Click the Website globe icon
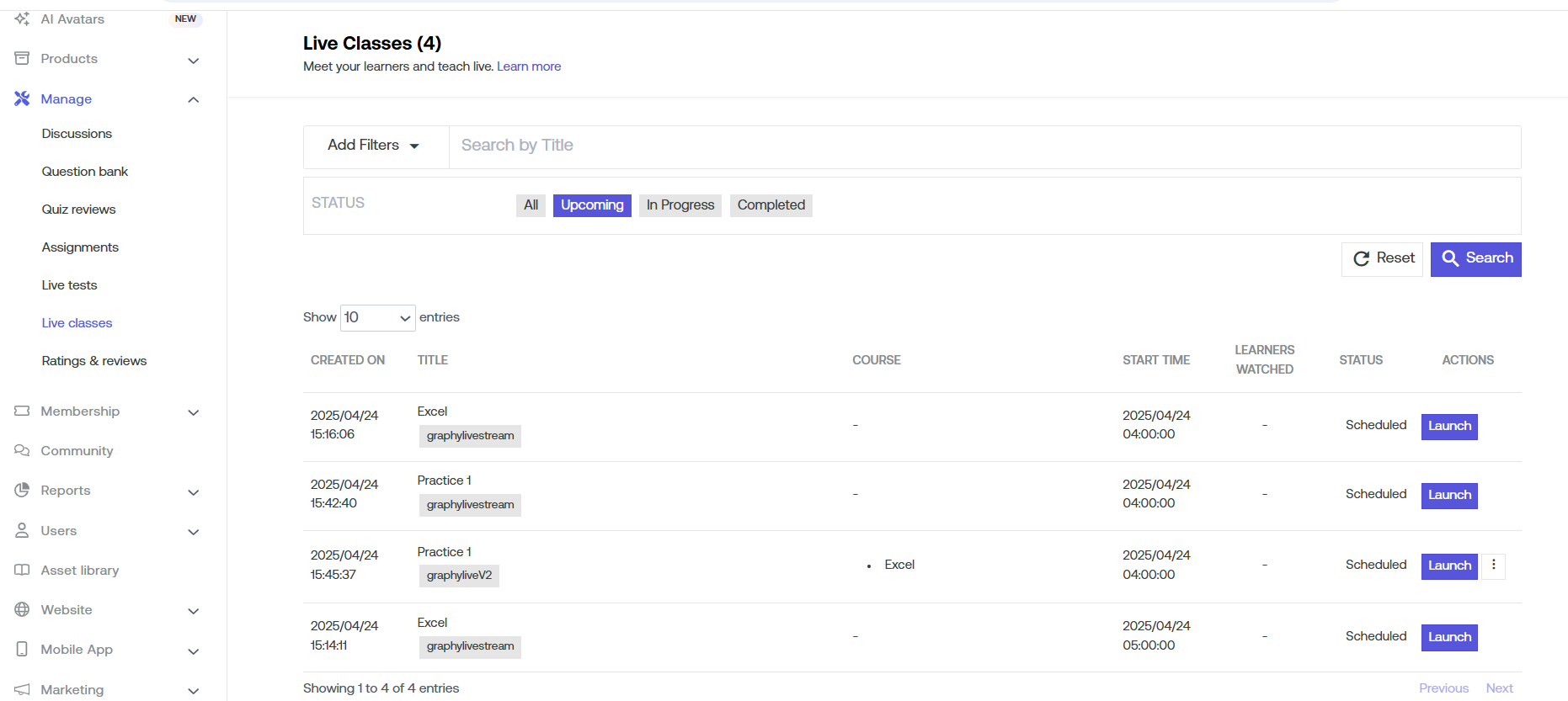Screen dimensions: 1568x701 (22, 609)
